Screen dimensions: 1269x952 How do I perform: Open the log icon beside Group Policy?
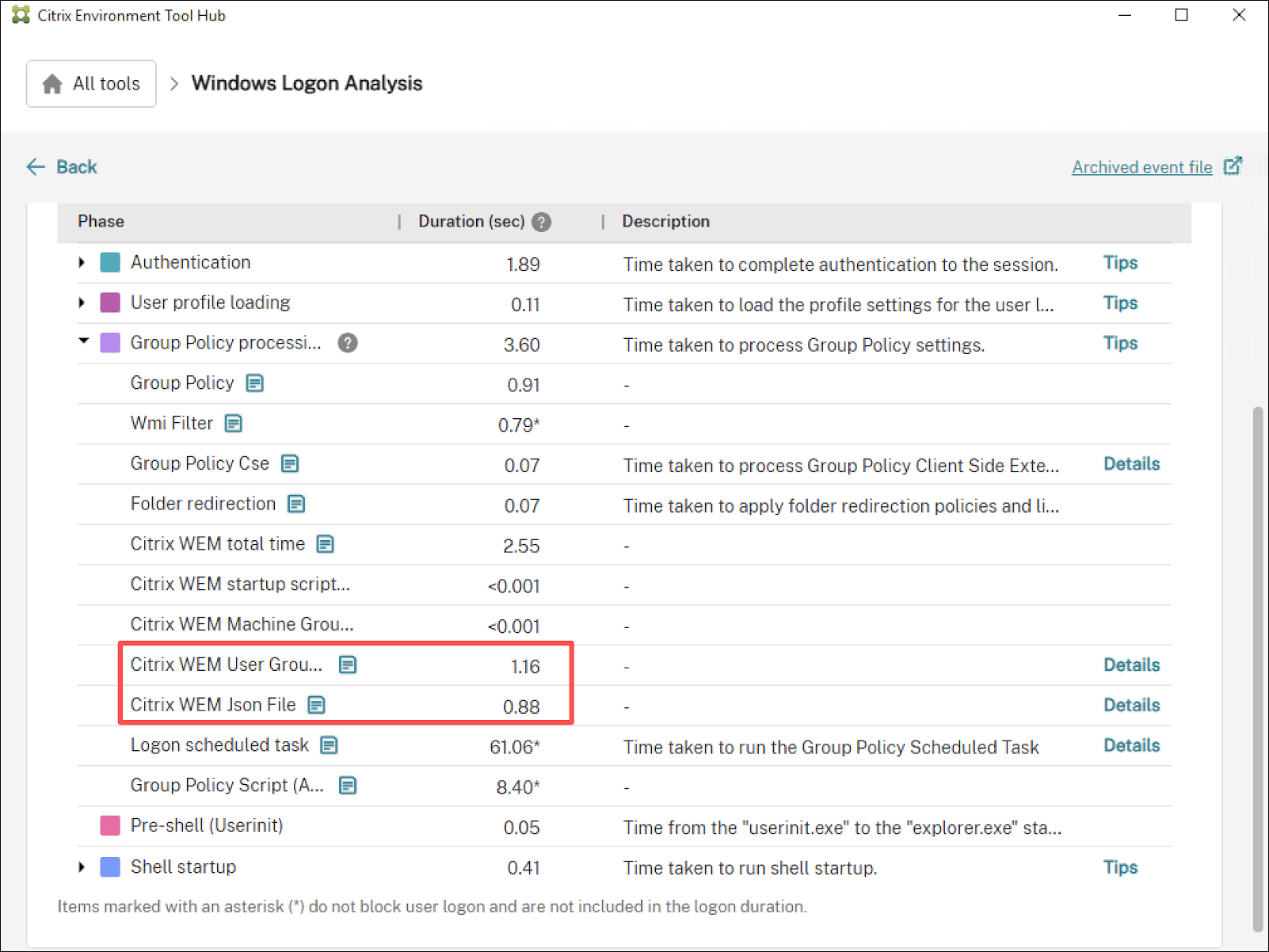pyautogui.click(x=254, y=383)
